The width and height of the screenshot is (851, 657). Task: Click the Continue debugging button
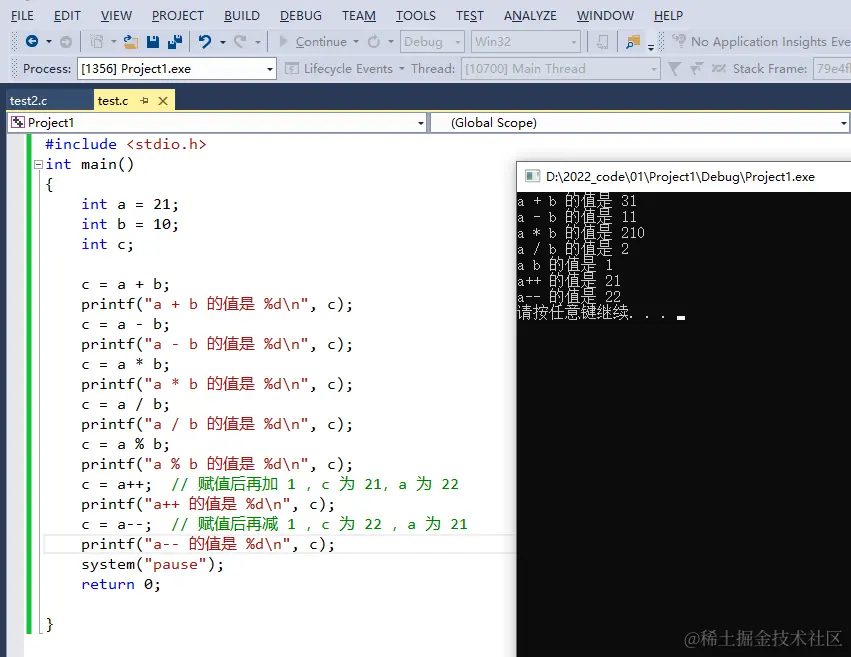pyautogui.click(x=313, y=41)
